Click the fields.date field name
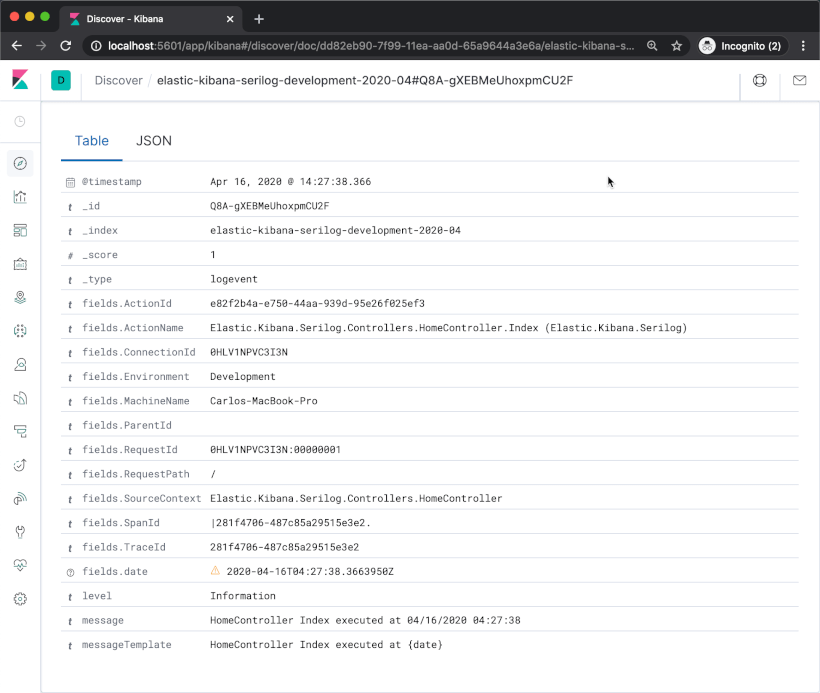820x693 pixels. click(x=115, y=571)
